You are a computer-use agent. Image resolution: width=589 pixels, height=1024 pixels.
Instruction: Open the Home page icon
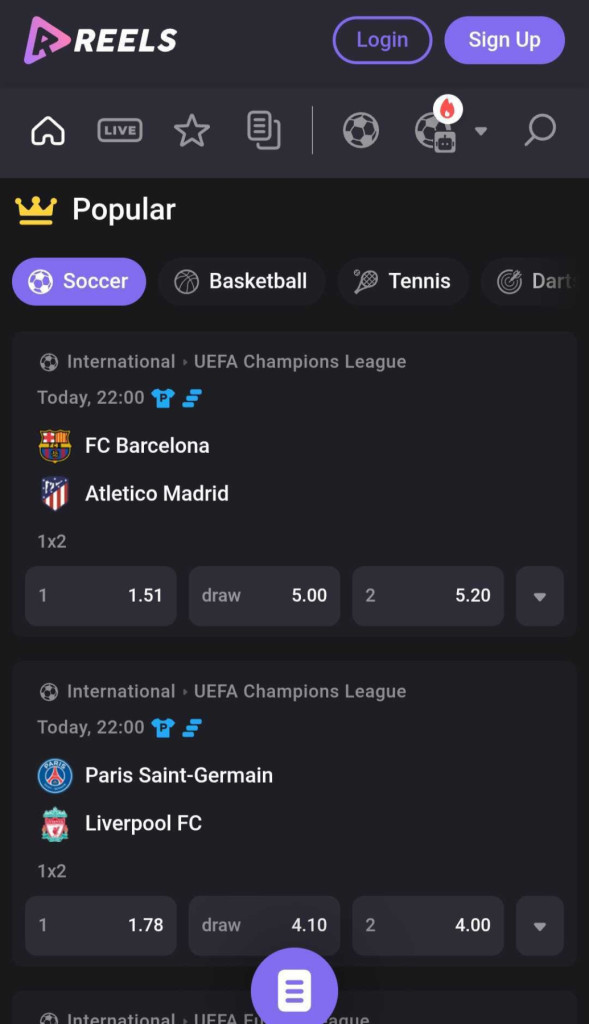click(x=47, y=130)
